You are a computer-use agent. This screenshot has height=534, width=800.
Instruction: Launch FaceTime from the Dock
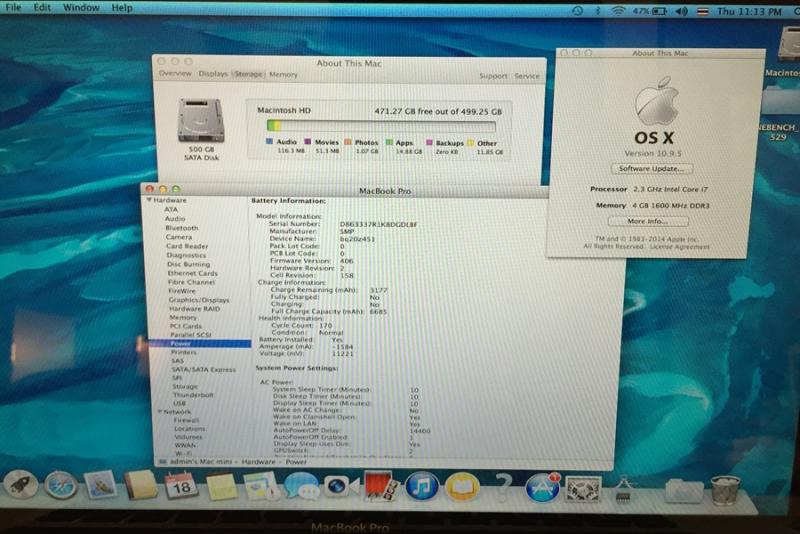(x=341, y=486)
